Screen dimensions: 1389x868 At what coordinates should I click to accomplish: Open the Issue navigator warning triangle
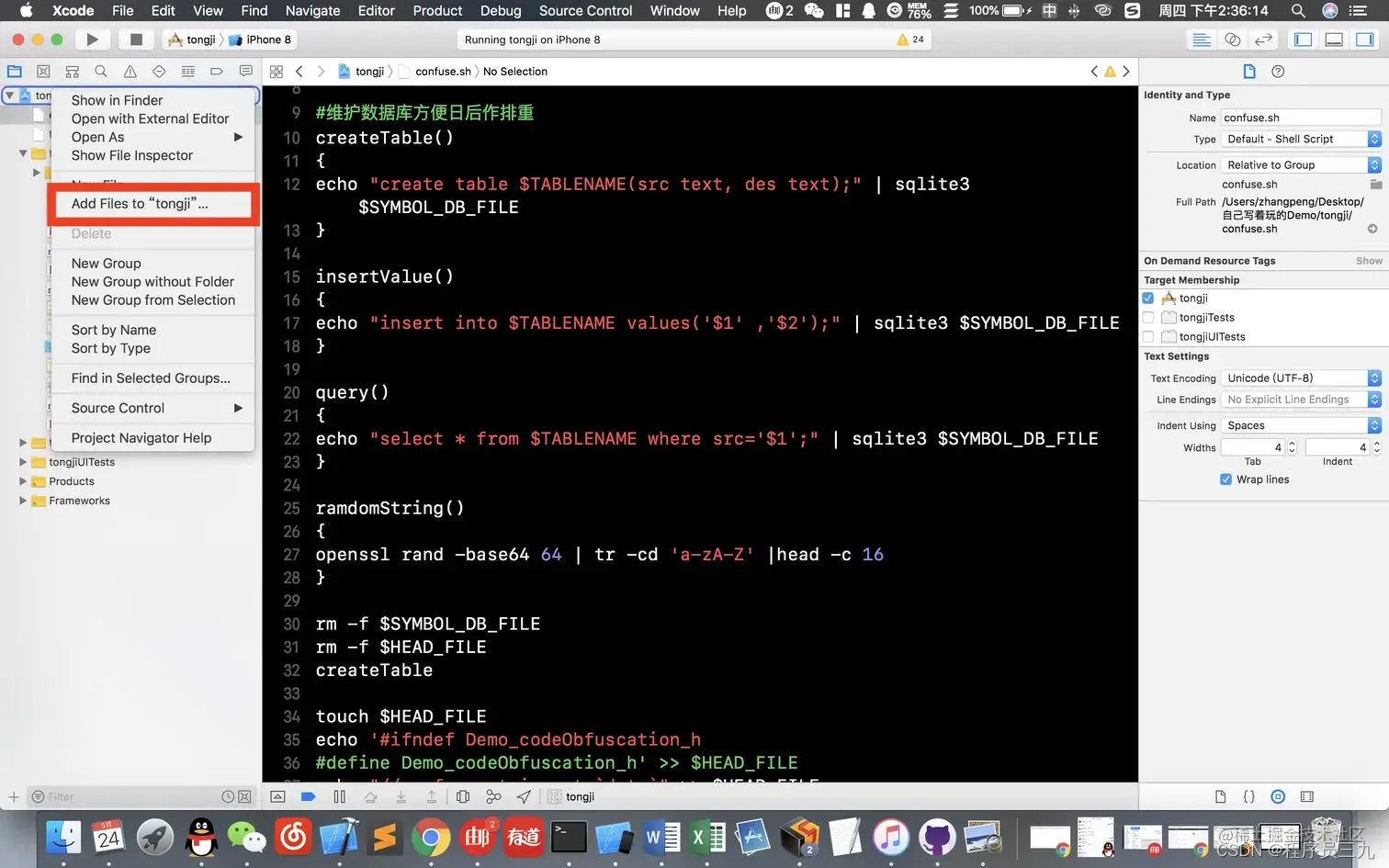130,72
